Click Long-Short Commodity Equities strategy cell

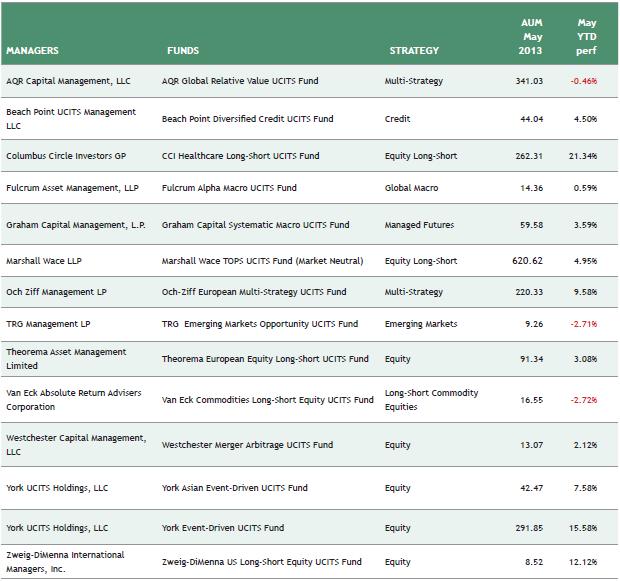click(431, 400)
